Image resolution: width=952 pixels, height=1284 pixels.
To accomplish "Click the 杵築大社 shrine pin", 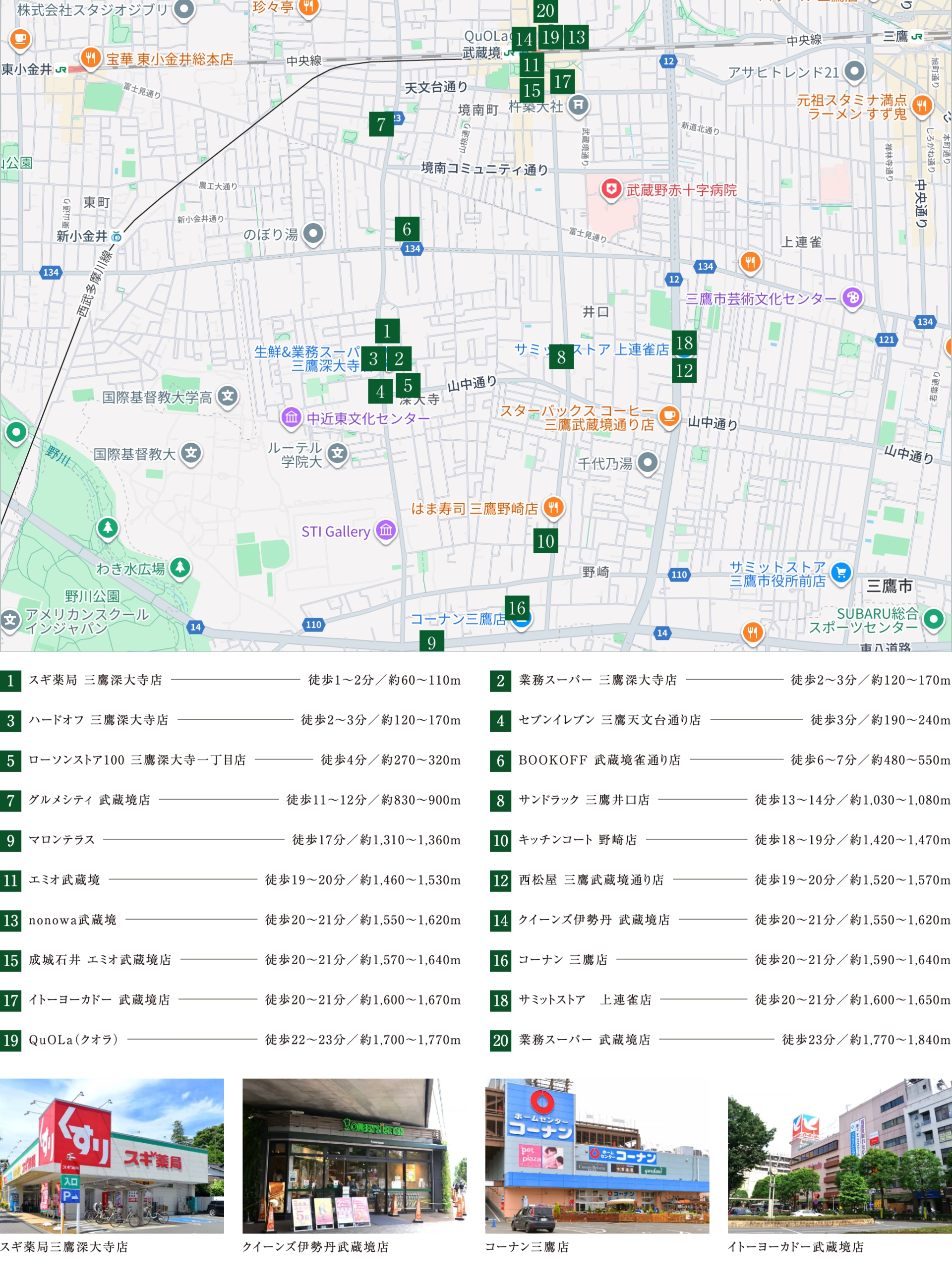I will 579,106.
